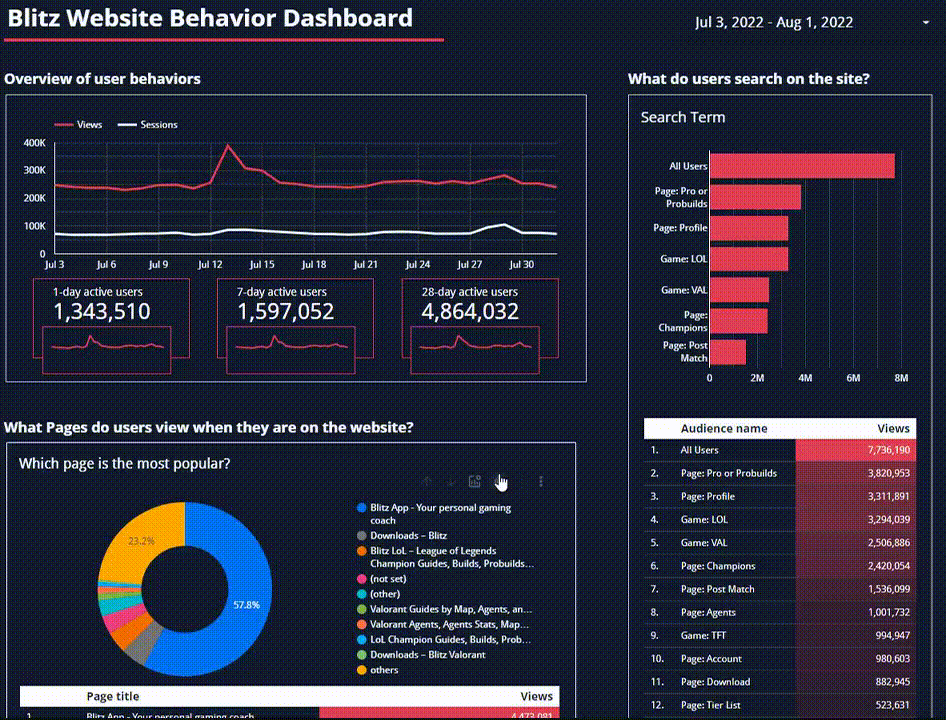Select the 'Page: Account' table row
946x720 pixels.
[x=780, y=658]
